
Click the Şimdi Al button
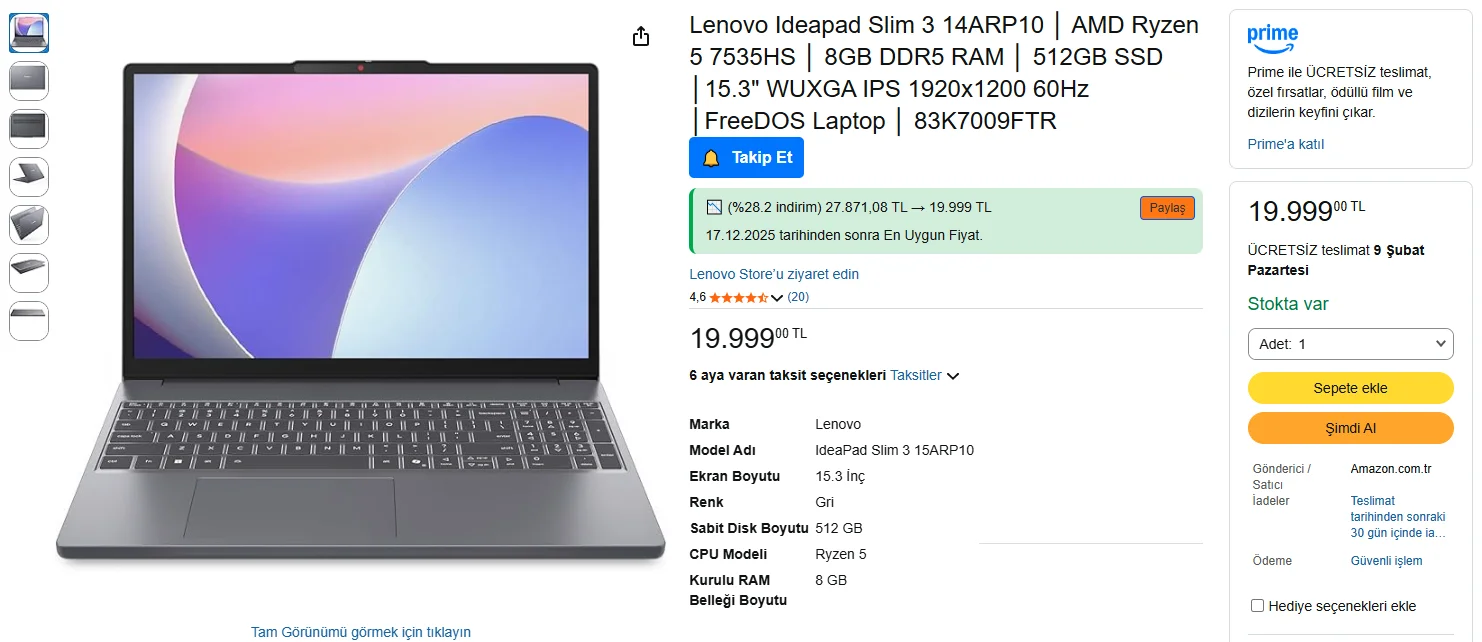coord(1350,428)
